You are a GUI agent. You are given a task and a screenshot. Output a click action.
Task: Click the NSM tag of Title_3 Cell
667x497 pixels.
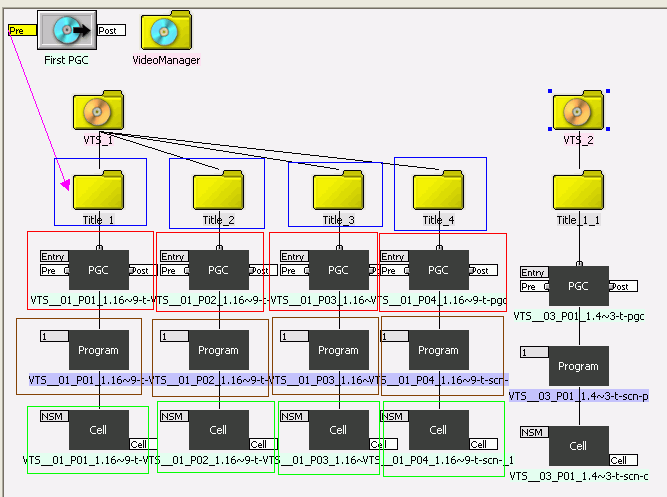pyautogui.click(x=294, y=416)
